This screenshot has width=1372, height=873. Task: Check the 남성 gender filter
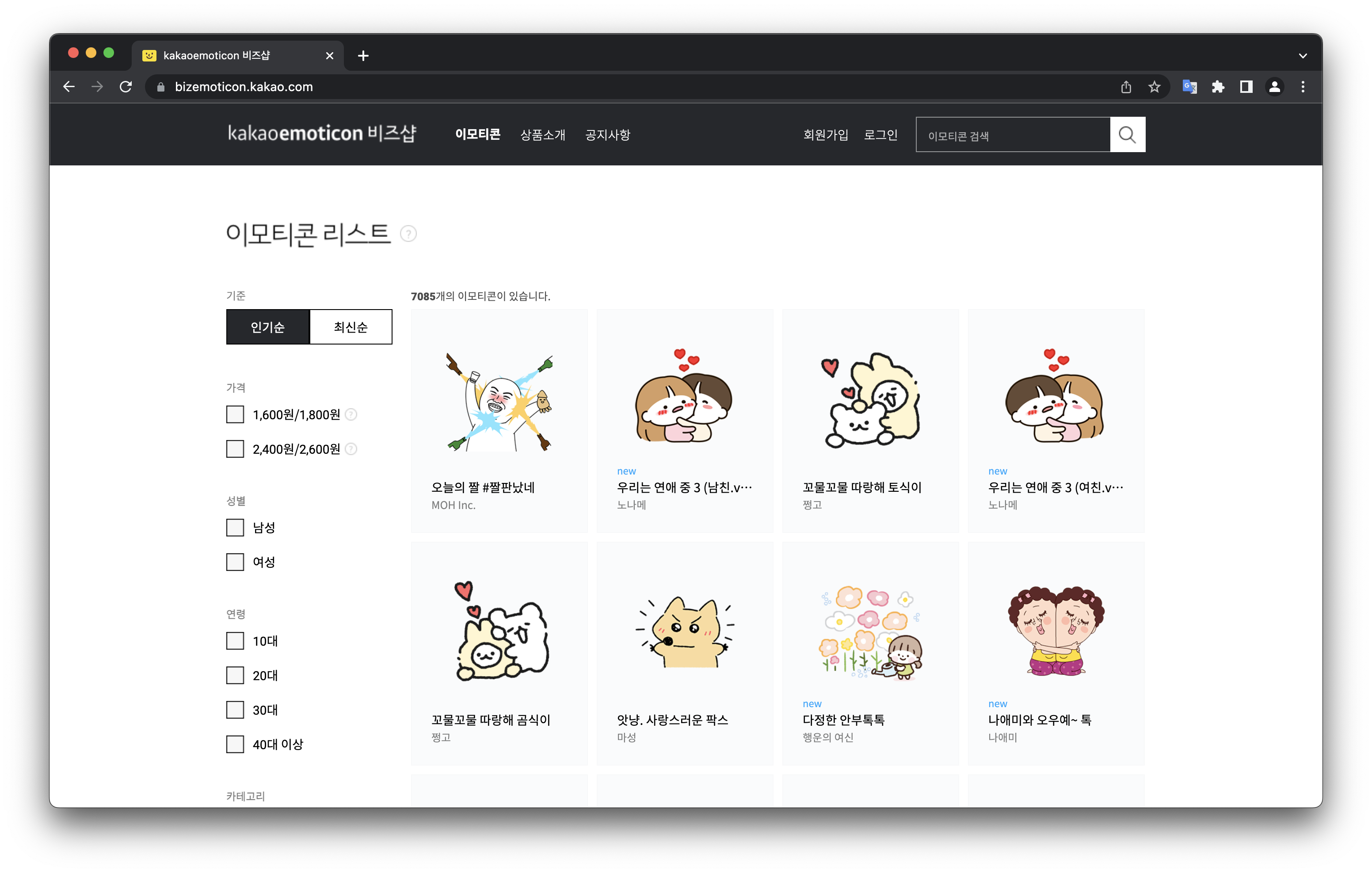(235, 528)
